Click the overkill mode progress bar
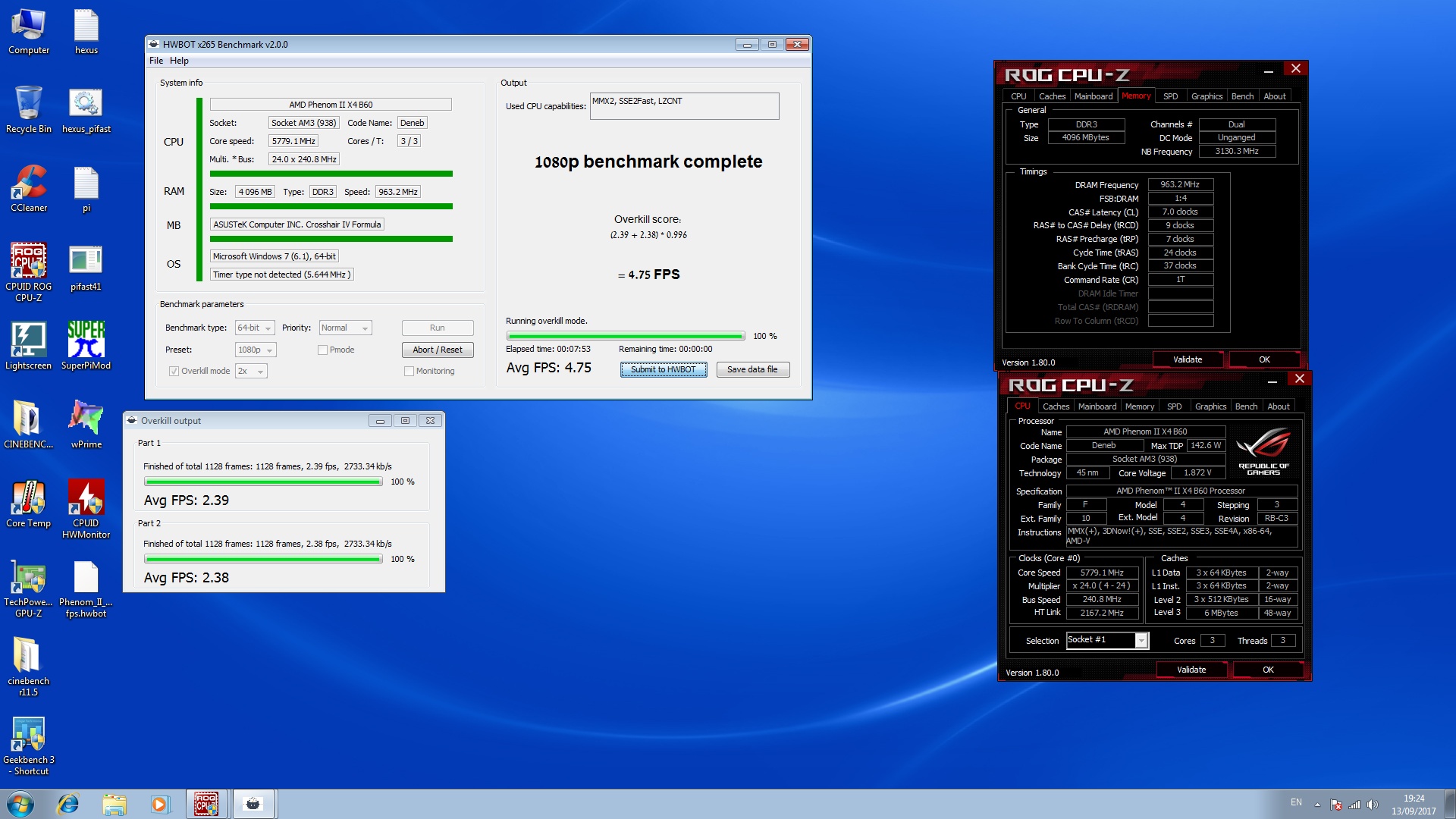 coord(626,336)
